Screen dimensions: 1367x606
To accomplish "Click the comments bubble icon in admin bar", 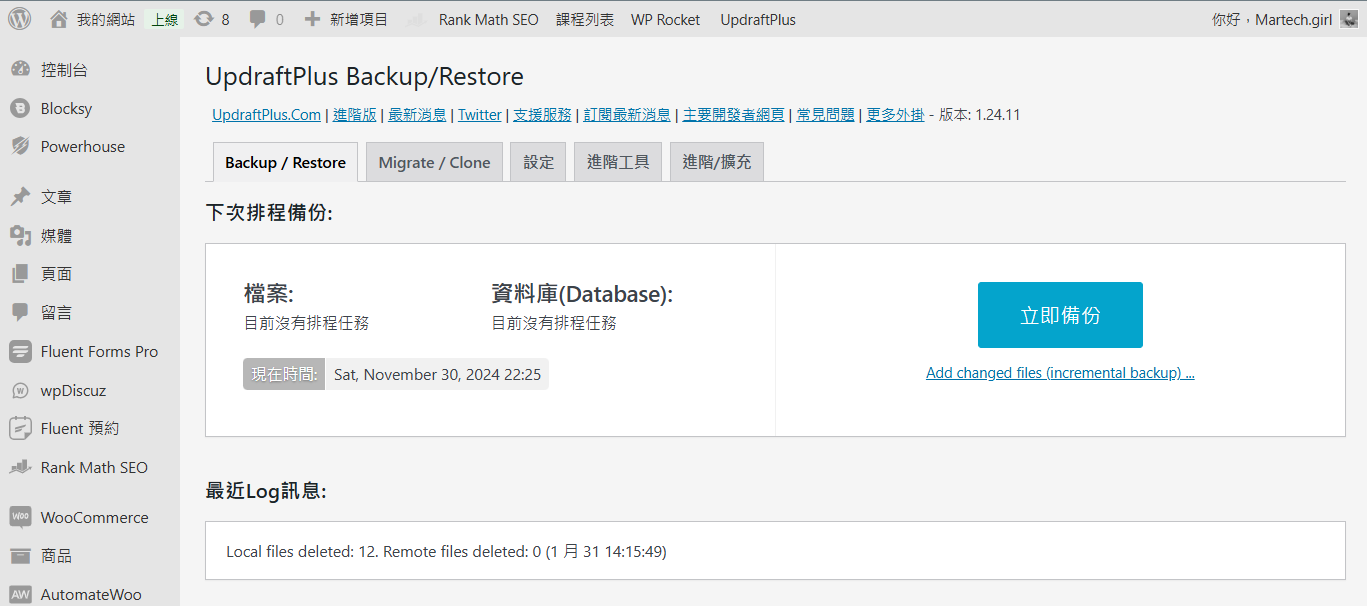I will [258, 19].
